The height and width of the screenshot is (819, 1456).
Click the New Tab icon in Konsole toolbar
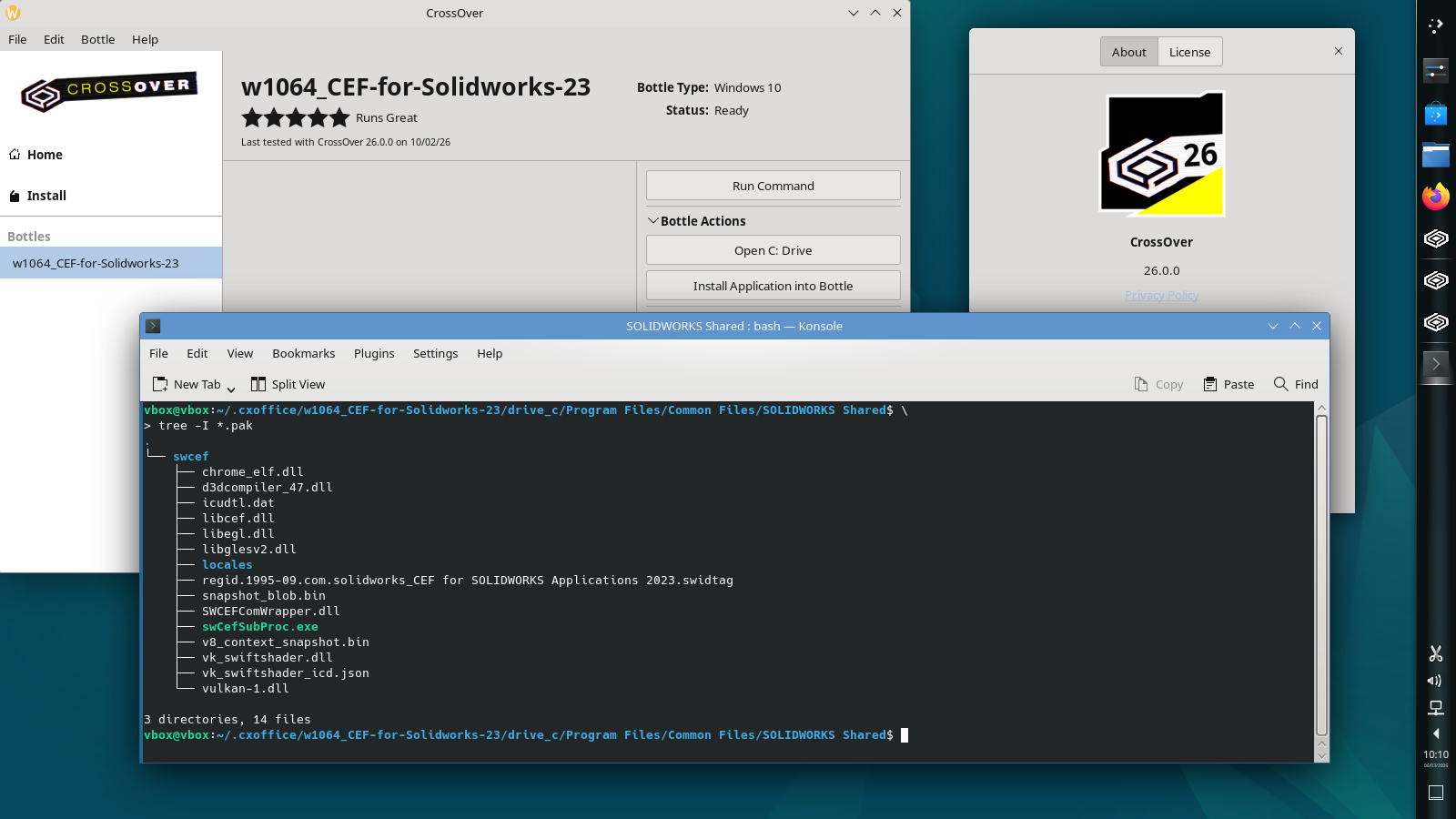160,384
